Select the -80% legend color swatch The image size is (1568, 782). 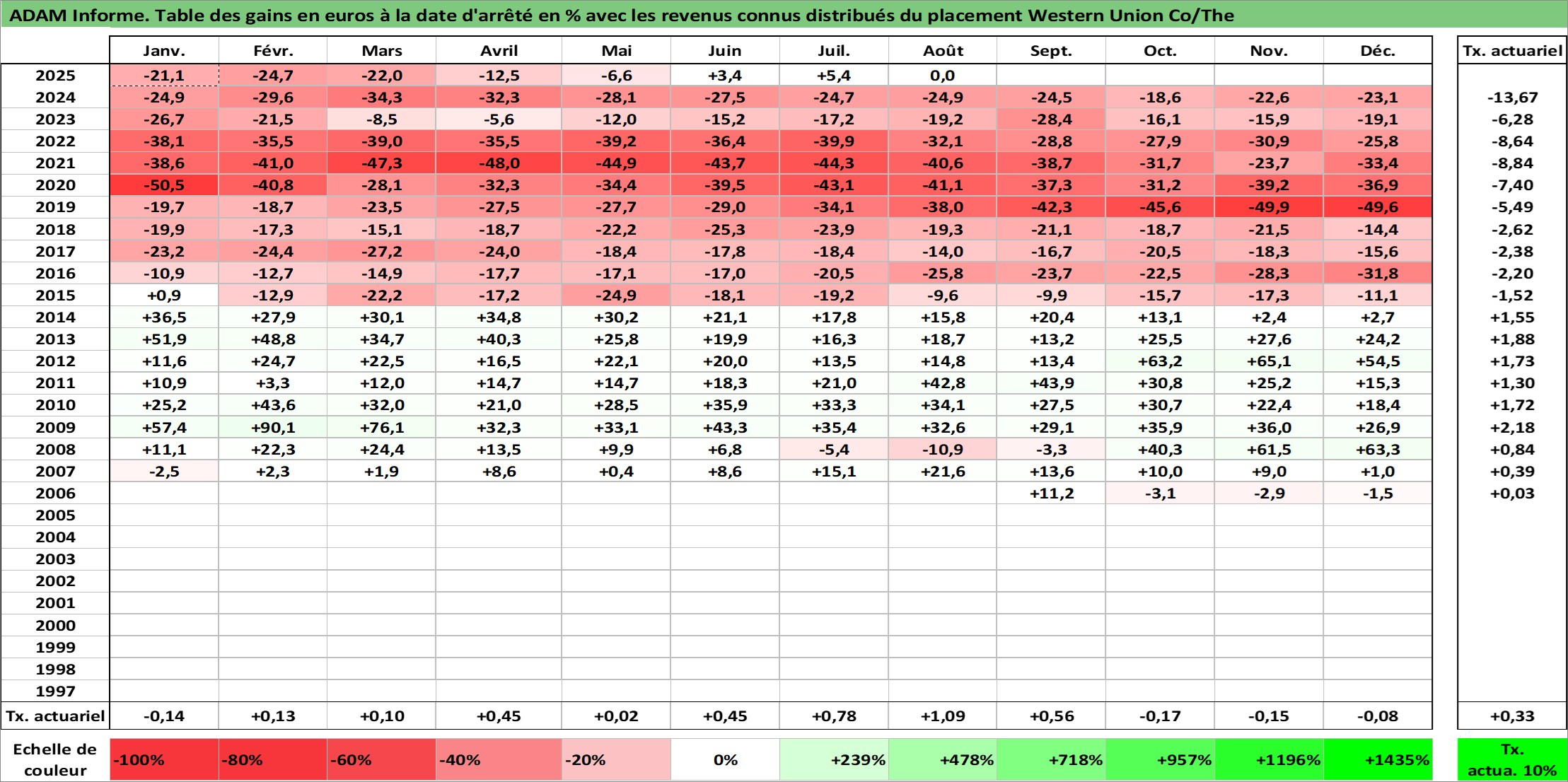[x=273, y=760]
